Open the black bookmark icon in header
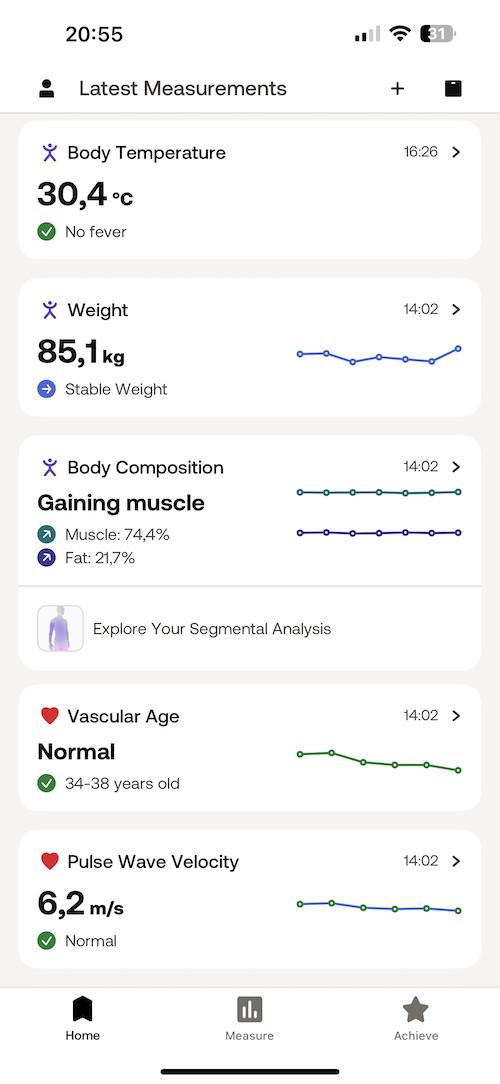Screen dimensions: 500x1084 tap(453, 88)
